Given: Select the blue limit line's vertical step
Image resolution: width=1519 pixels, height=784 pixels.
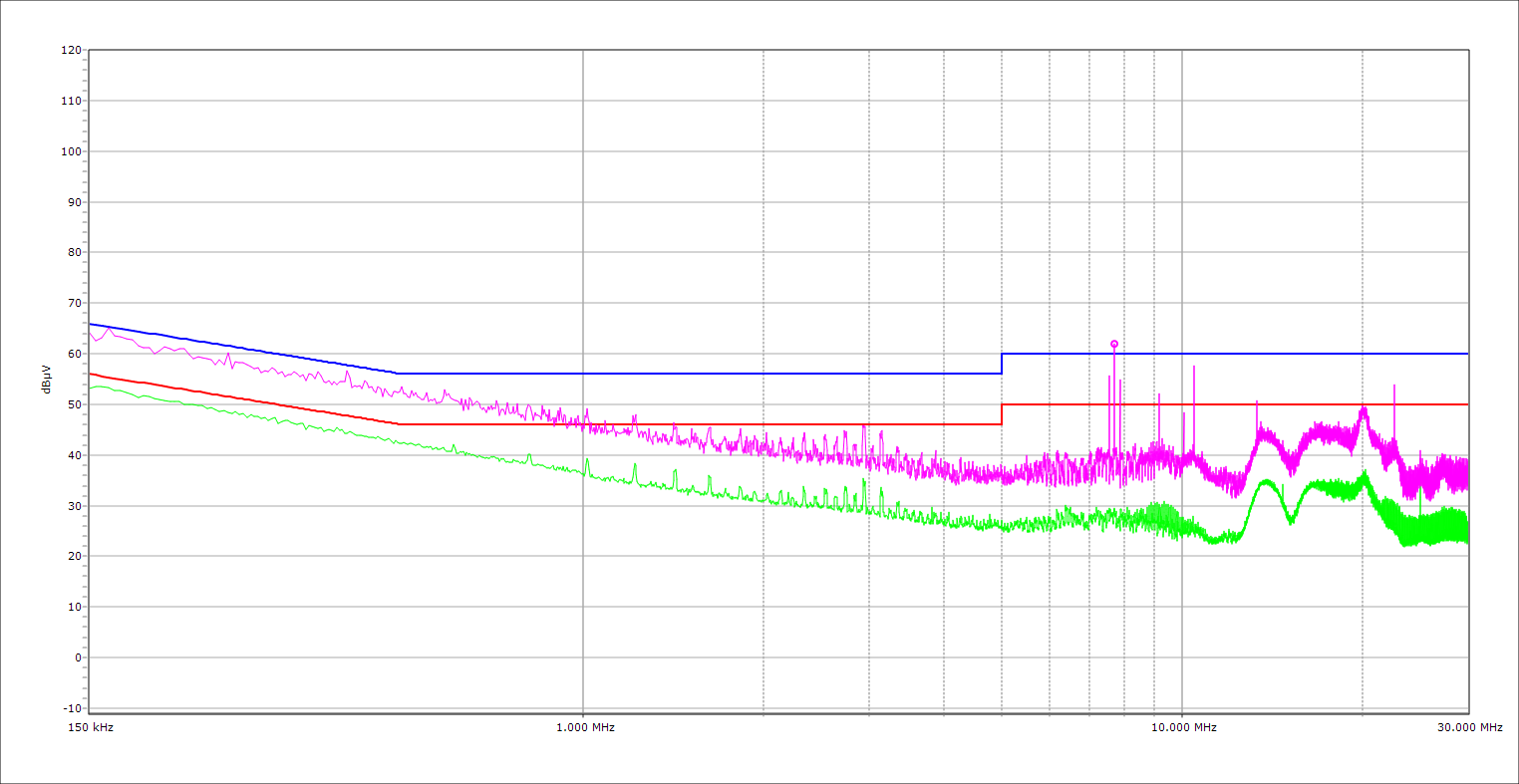Looking at the screenshot, I should coord(1002,364).
